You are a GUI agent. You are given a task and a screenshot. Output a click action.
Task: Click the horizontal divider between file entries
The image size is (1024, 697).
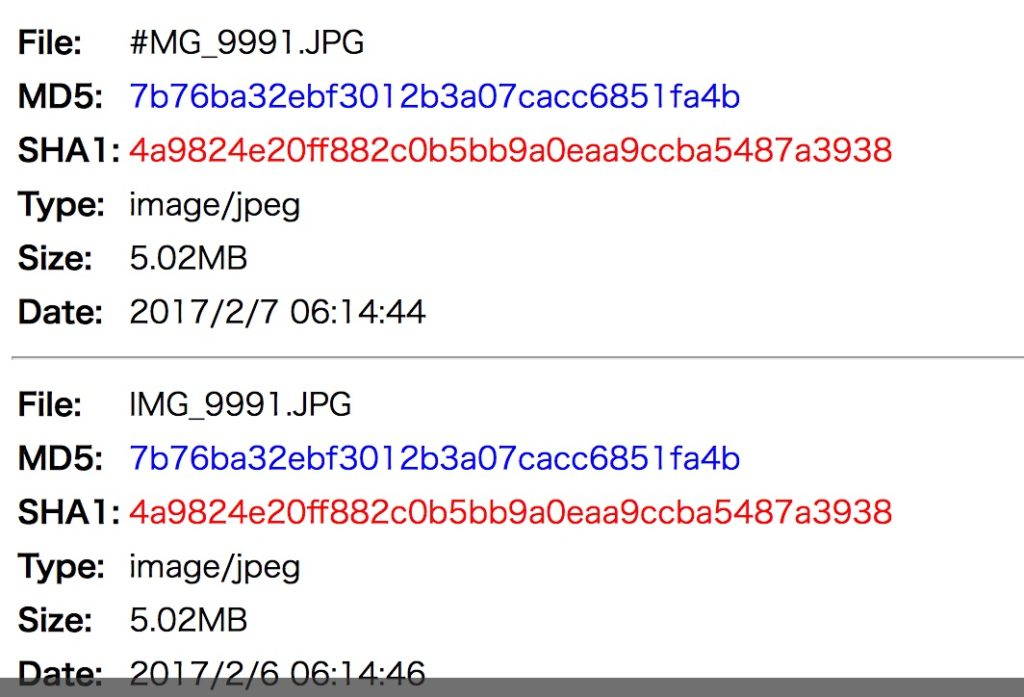(x=517, y=357)
